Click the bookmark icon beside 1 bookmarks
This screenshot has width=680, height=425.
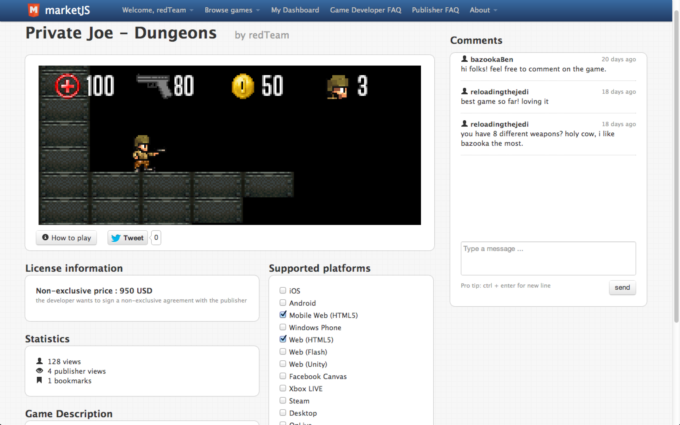[x=39, y=380]
